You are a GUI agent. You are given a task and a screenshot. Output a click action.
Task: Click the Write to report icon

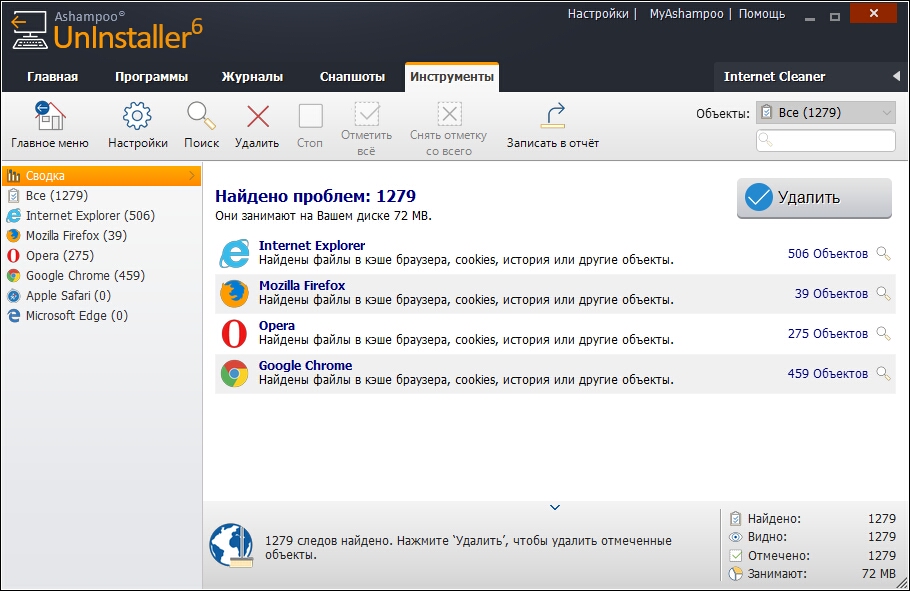coord(553,116)
